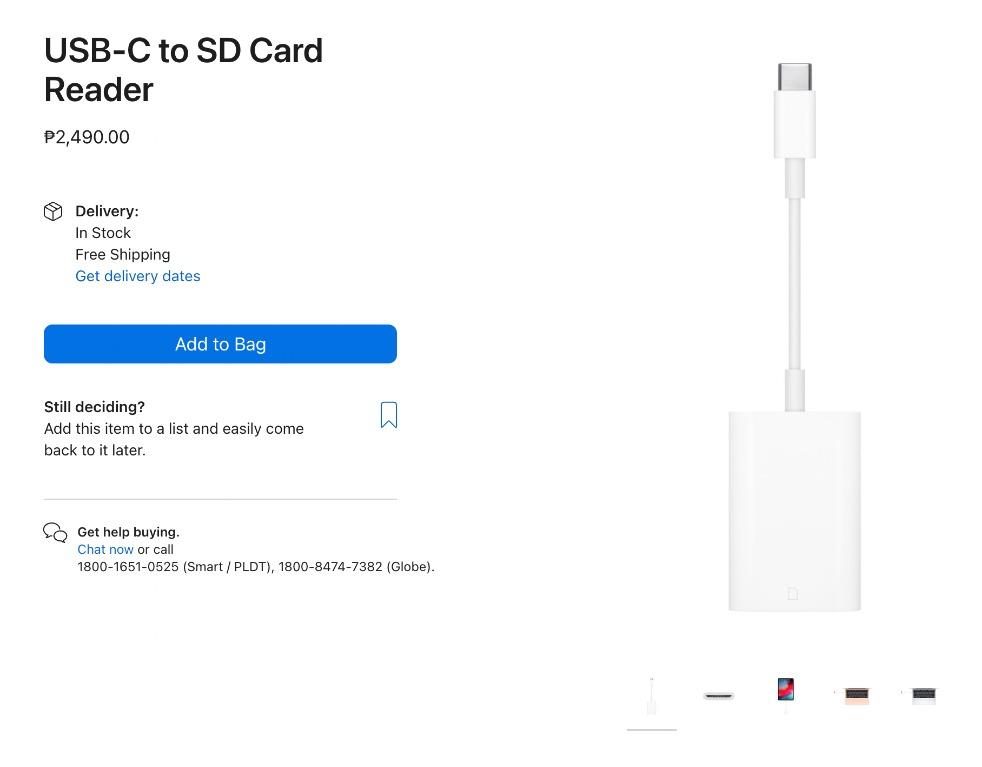Click the Still deciding? heading
This screenshot has width=982, height=767.
pos(94,407)
